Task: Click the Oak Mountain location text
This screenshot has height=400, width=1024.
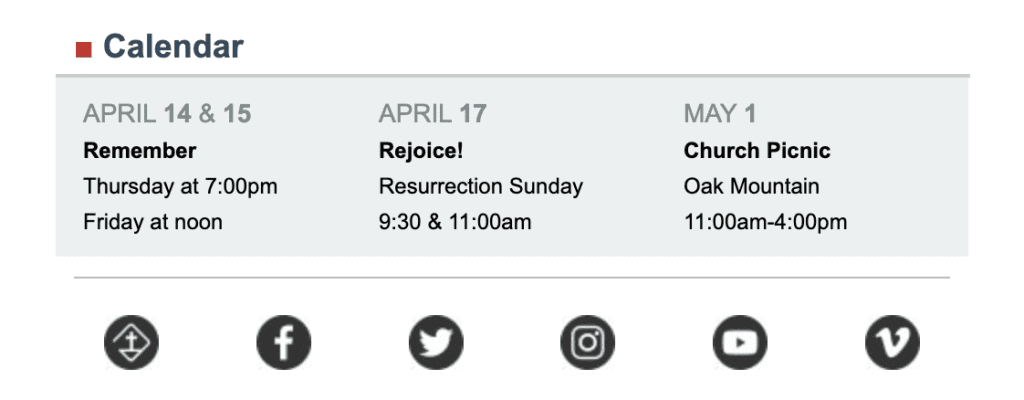Action: point(751,186)
